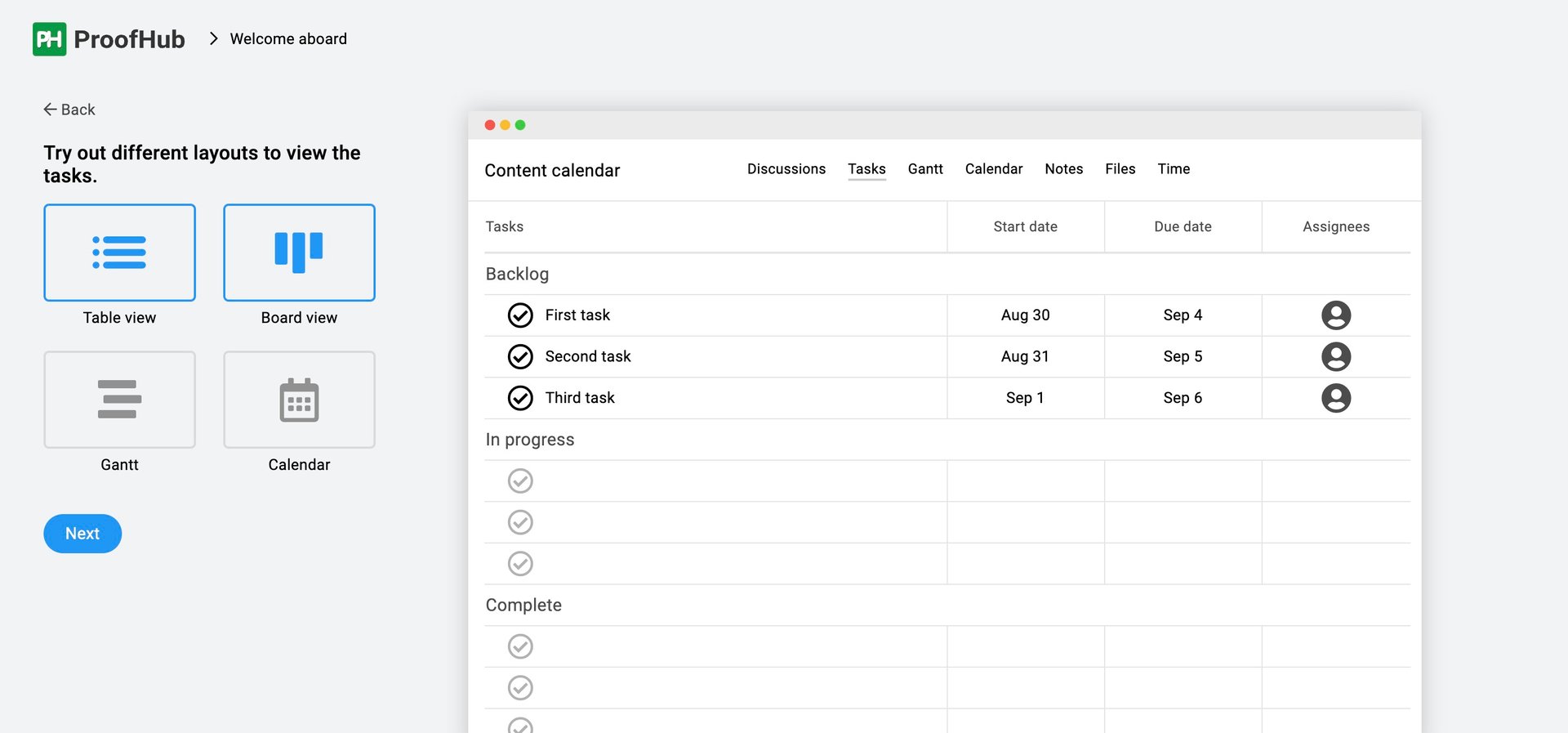Click the First task assignee avatar
Viewport: 1568px width, 733px height.
tap(1335, 315)
